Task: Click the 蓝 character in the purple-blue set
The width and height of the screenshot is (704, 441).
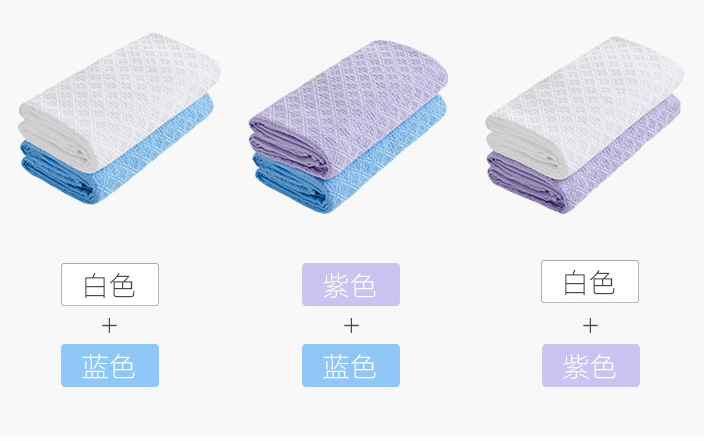Action: [x=335, y=366]
